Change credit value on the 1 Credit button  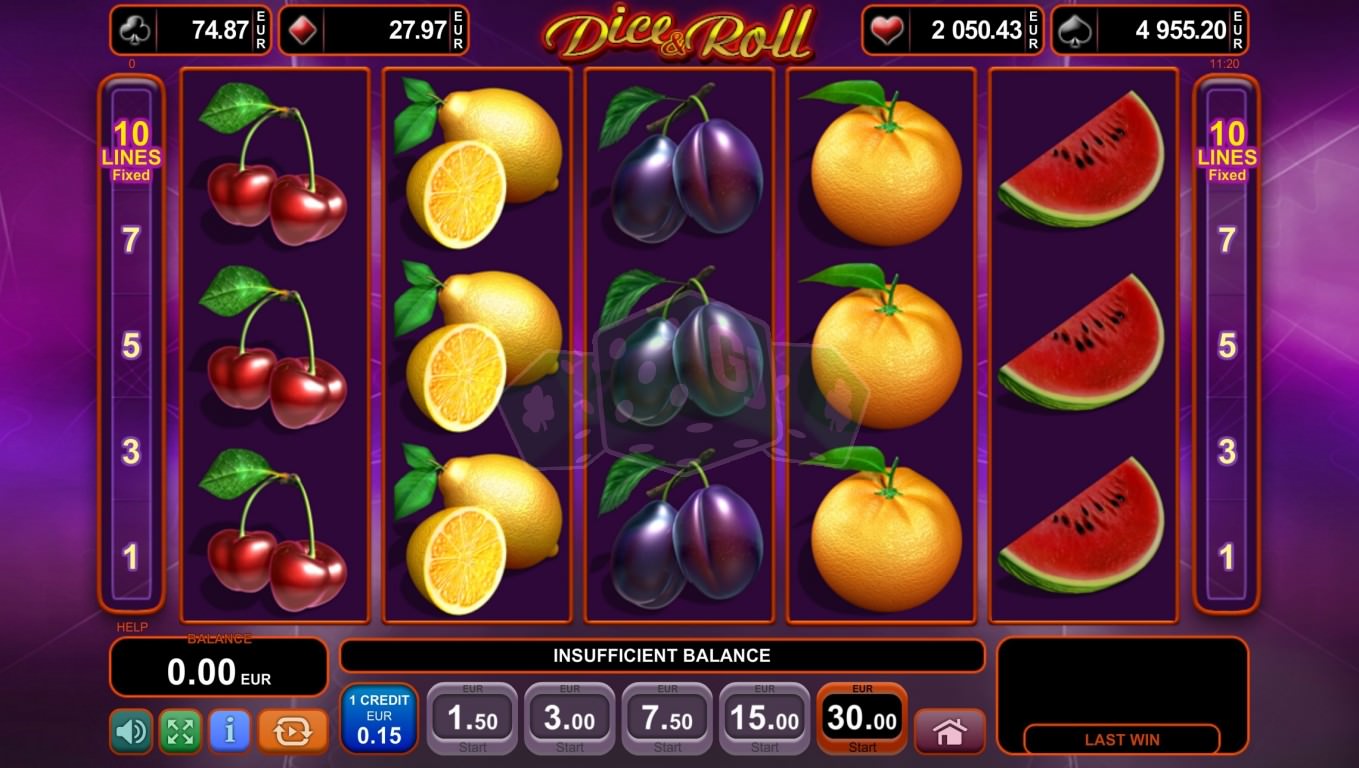click(379, 718)
